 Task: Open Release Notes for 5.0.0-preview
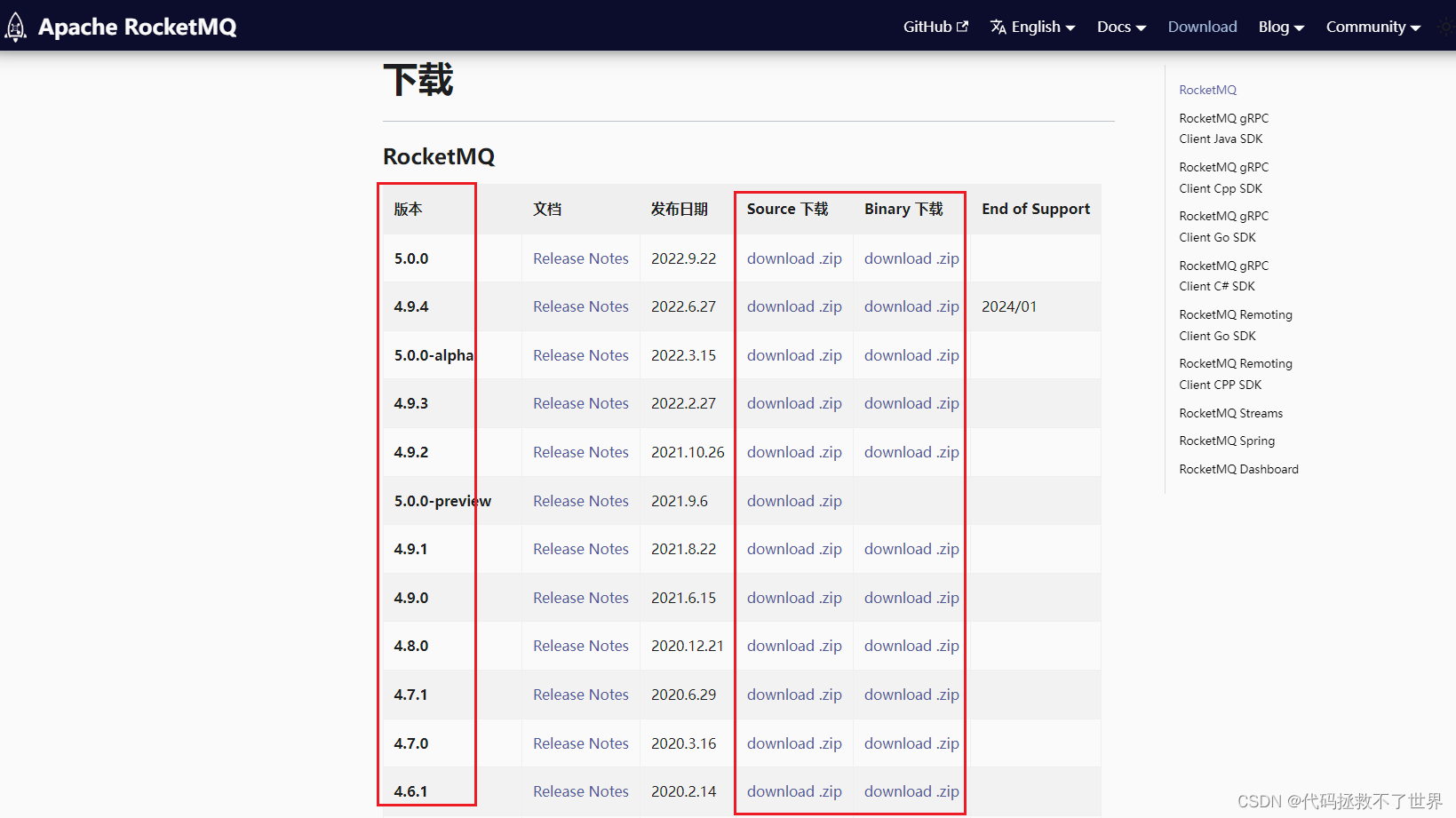581,501
